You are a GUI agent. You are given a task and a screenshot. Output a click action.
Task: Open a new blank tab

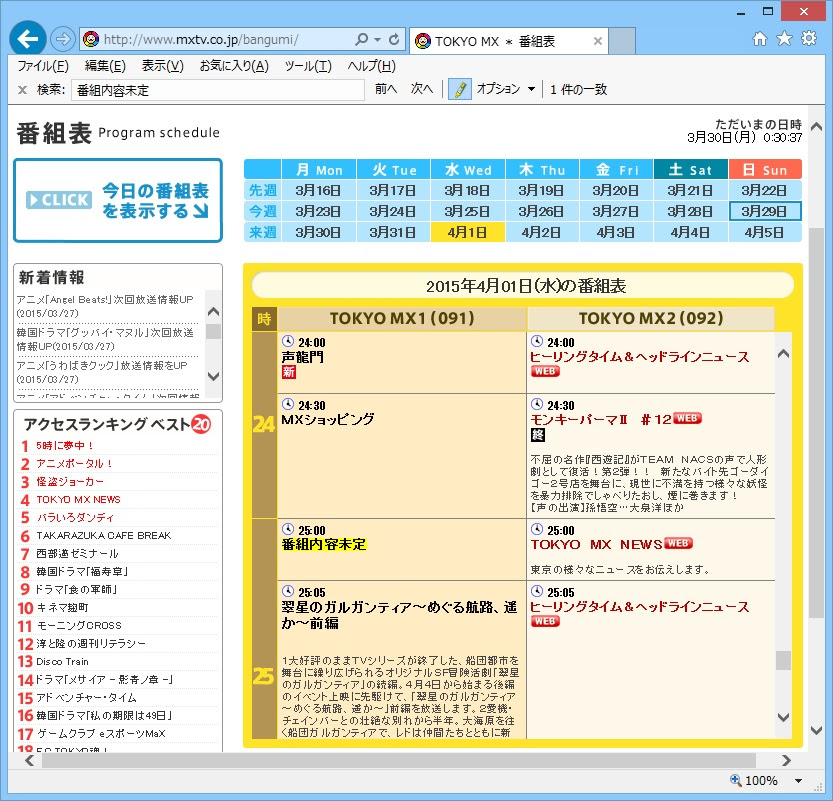point(622,41)
